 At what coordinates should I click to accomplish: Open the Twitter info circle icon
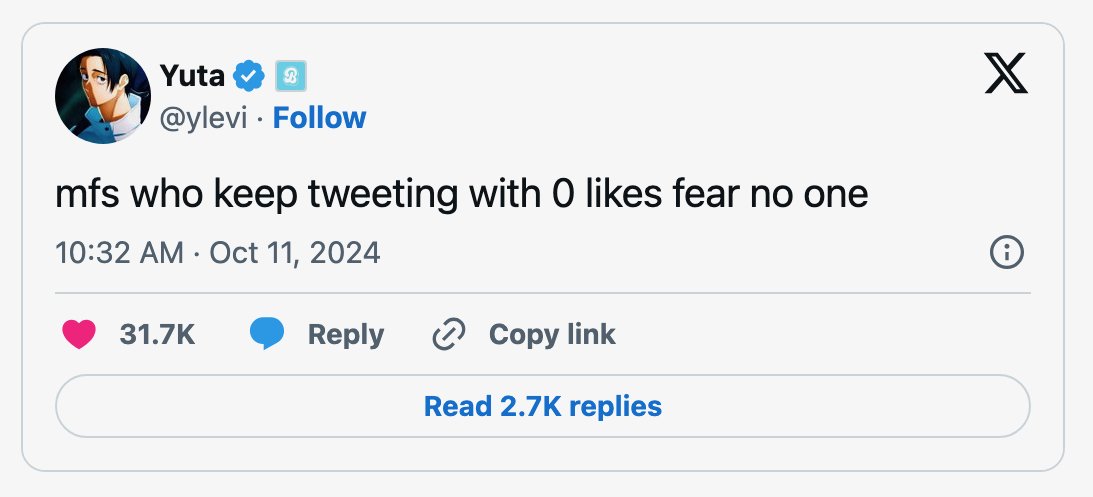pos(1007,252)
